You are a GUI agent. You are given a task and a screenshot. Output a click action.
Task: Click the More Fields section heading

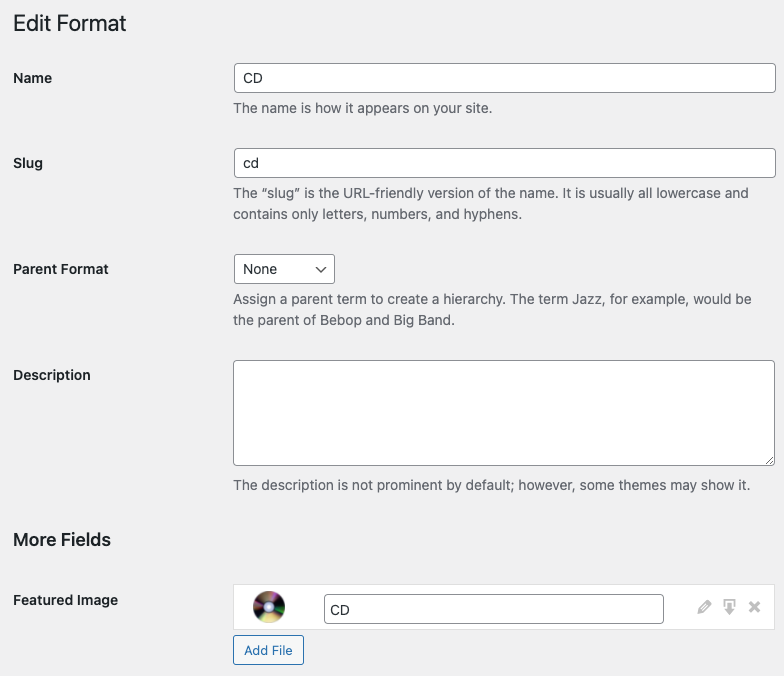pos(62,540)
